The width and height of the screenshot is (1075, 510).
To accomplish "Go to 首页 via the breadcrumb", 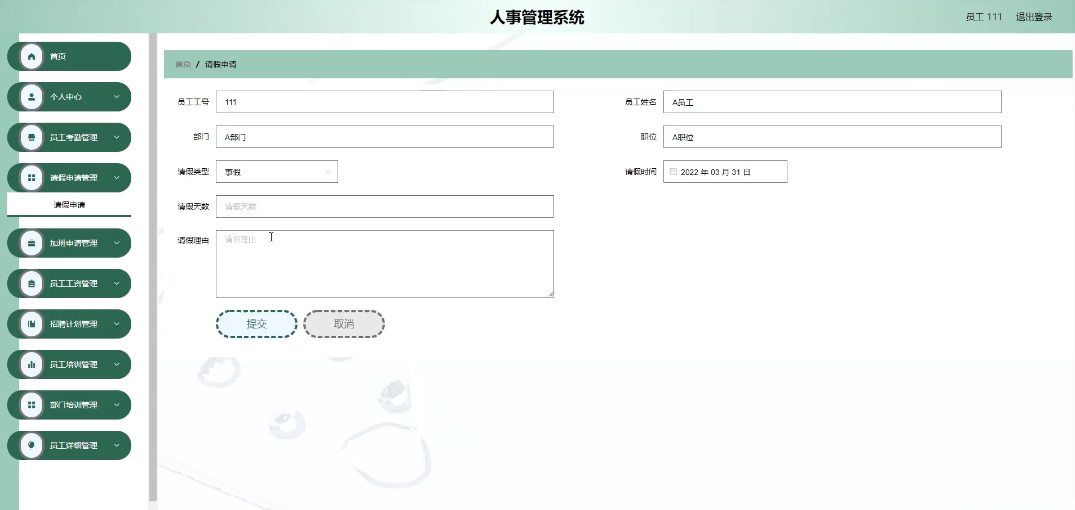I will click(x=183, y=64).
